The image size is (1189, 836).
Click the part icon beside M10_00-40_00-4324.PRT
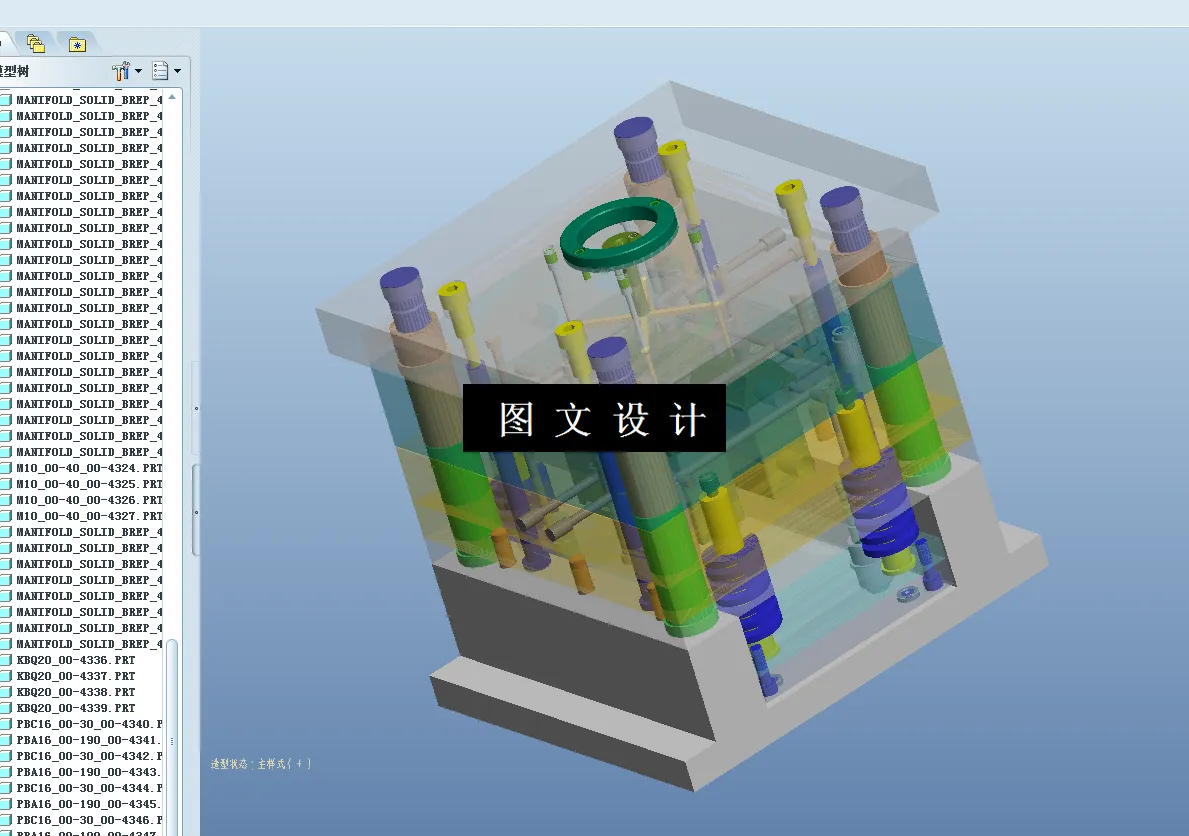coord(9,468)
